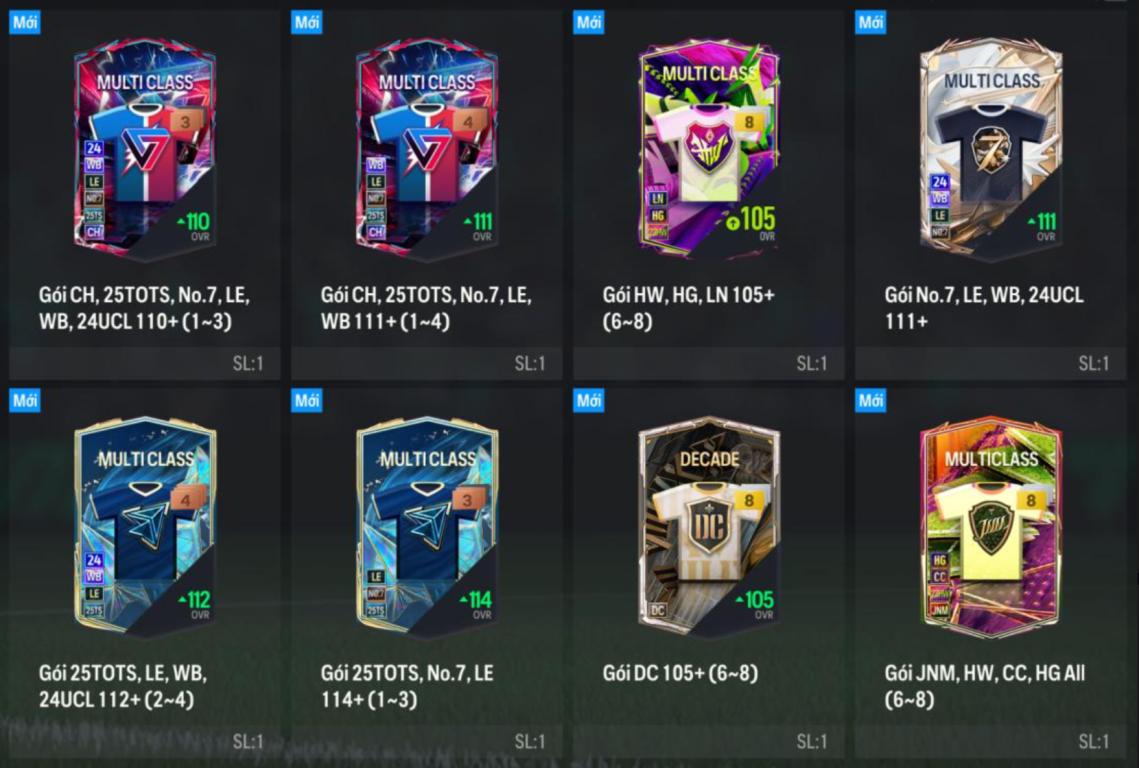The width and height of the screenshot is (1139, 768).
Task: Open the purple Multi Class card with 105 OVR
Action: pyautogui.click(x=708, y=148)
